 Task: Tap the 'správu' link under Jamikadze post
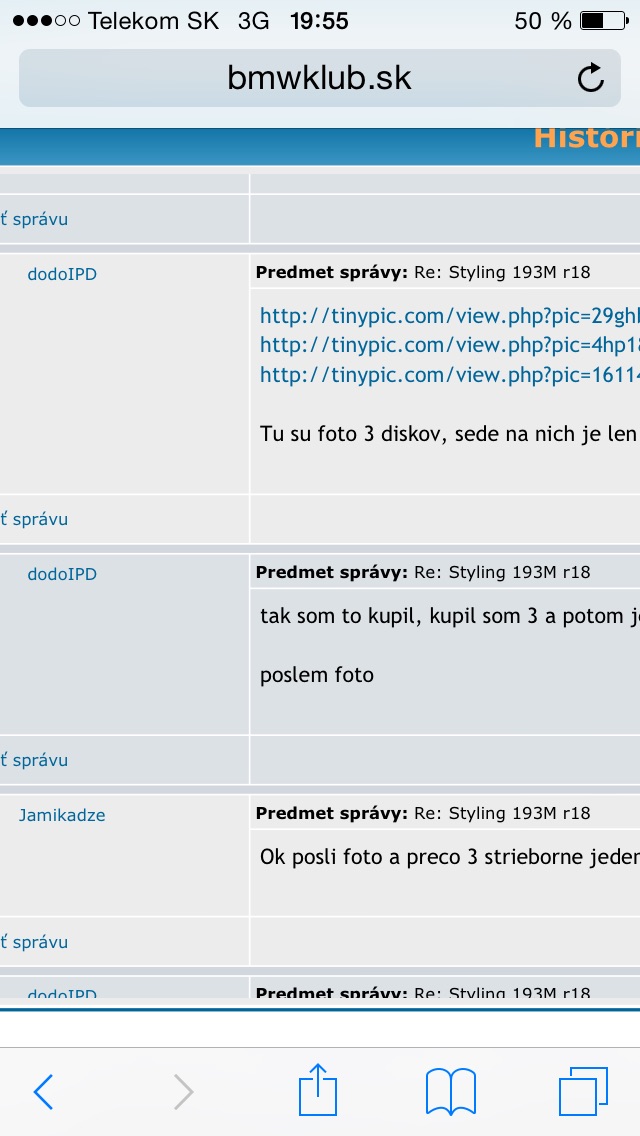[36, 942]
